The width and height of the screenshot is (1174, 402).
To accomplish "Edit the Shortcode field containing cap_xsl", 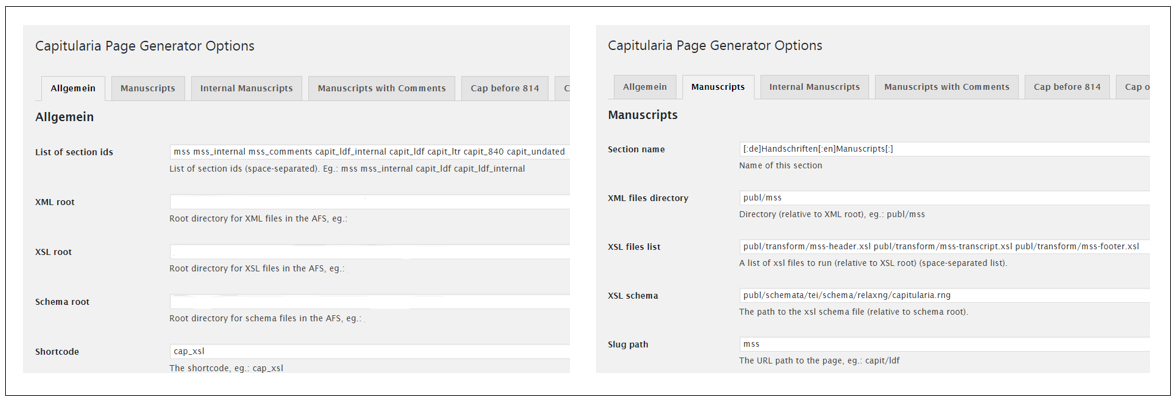I will tap(368, 352).
